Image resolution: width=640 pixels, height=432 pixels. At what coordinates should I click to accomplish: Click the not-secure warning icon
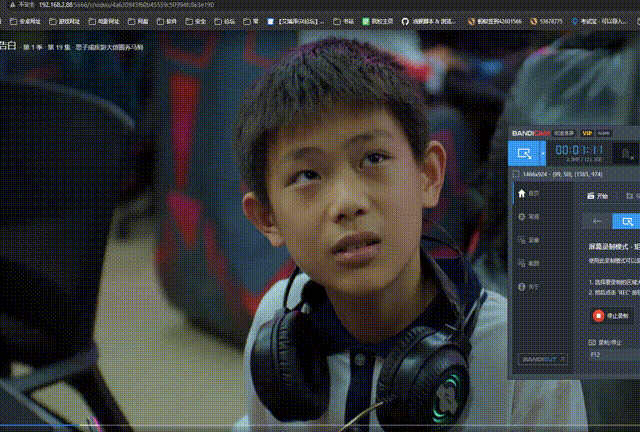[x=12, y=5]
